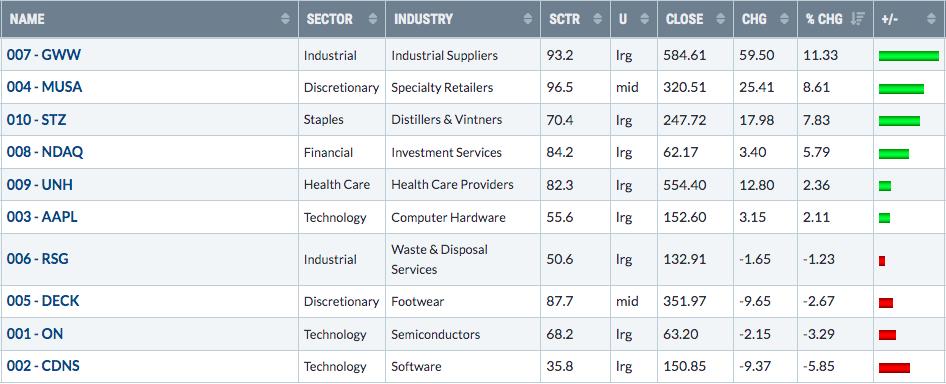Open the 001 - ON symbol link
The height and width of the screenshot is (384, 946).
34,334
